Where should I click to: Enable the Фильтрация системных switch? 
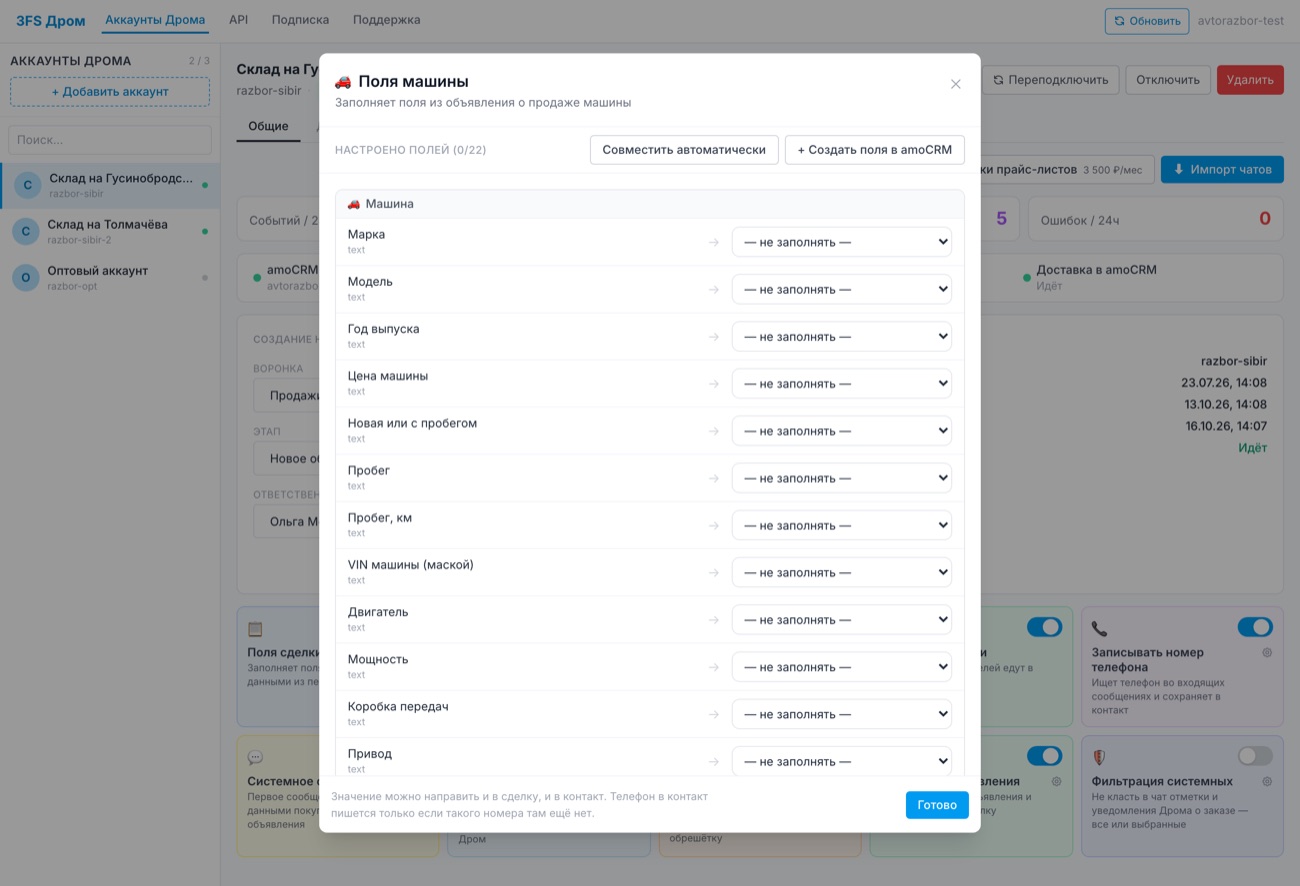(1255, 756)
